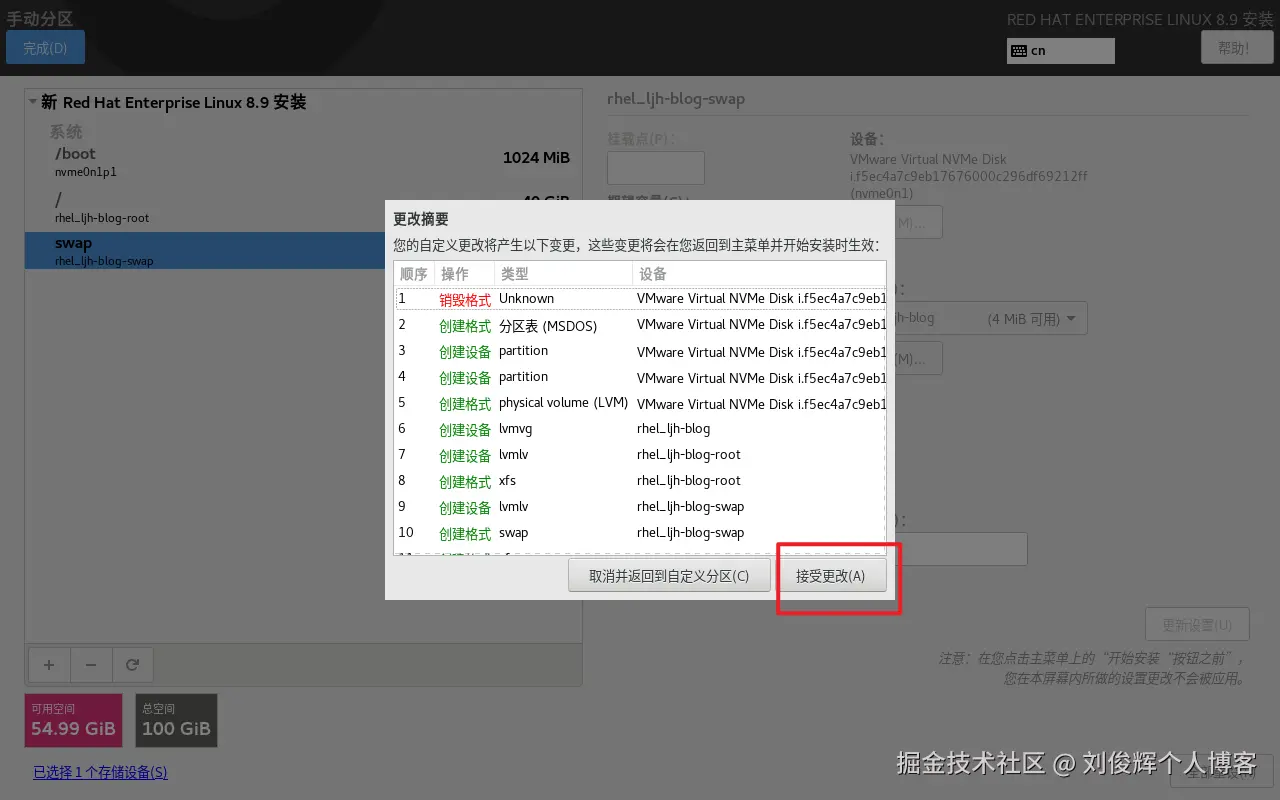Click the total space 100 GiB box

pos(176,721)
